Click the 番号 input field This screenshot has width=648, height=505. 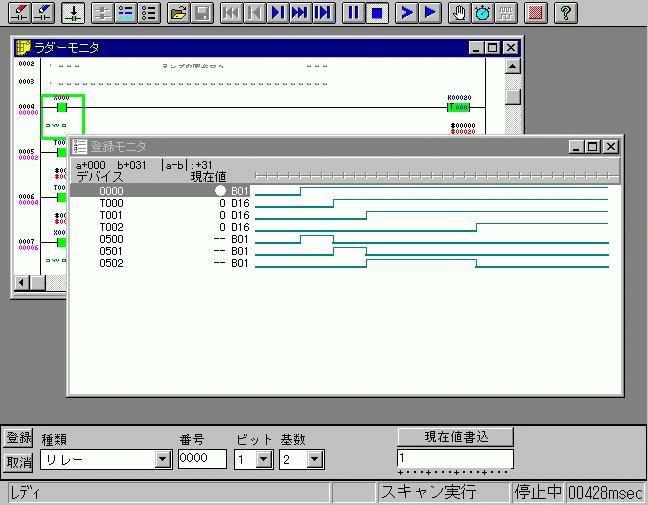point(202,459)
